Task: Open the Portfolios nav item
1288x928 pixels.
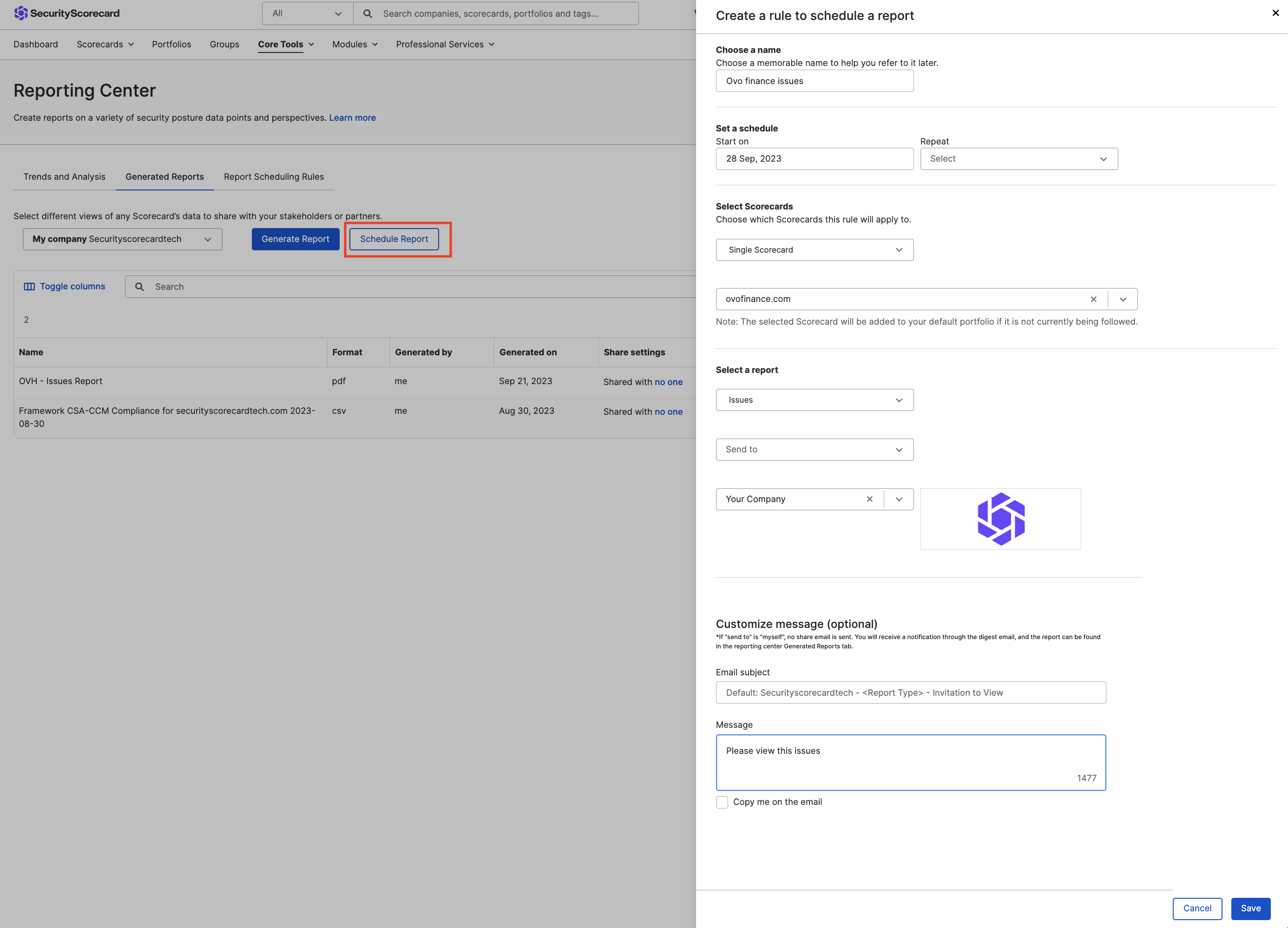Action: (x=171, y=44)
